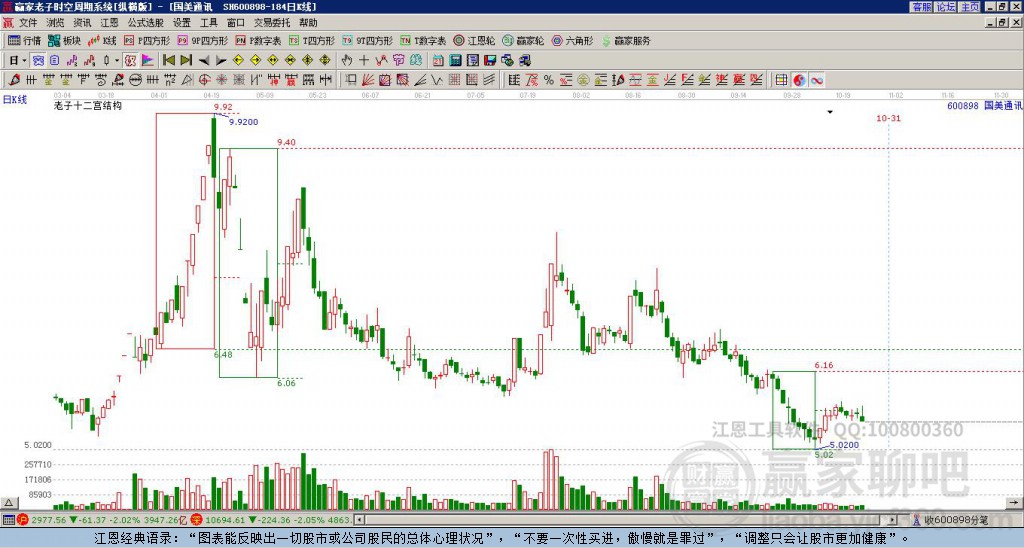This screenshot has height=548, width=1024.
Task: Open the 设置 menu
Action: point(182,23)
